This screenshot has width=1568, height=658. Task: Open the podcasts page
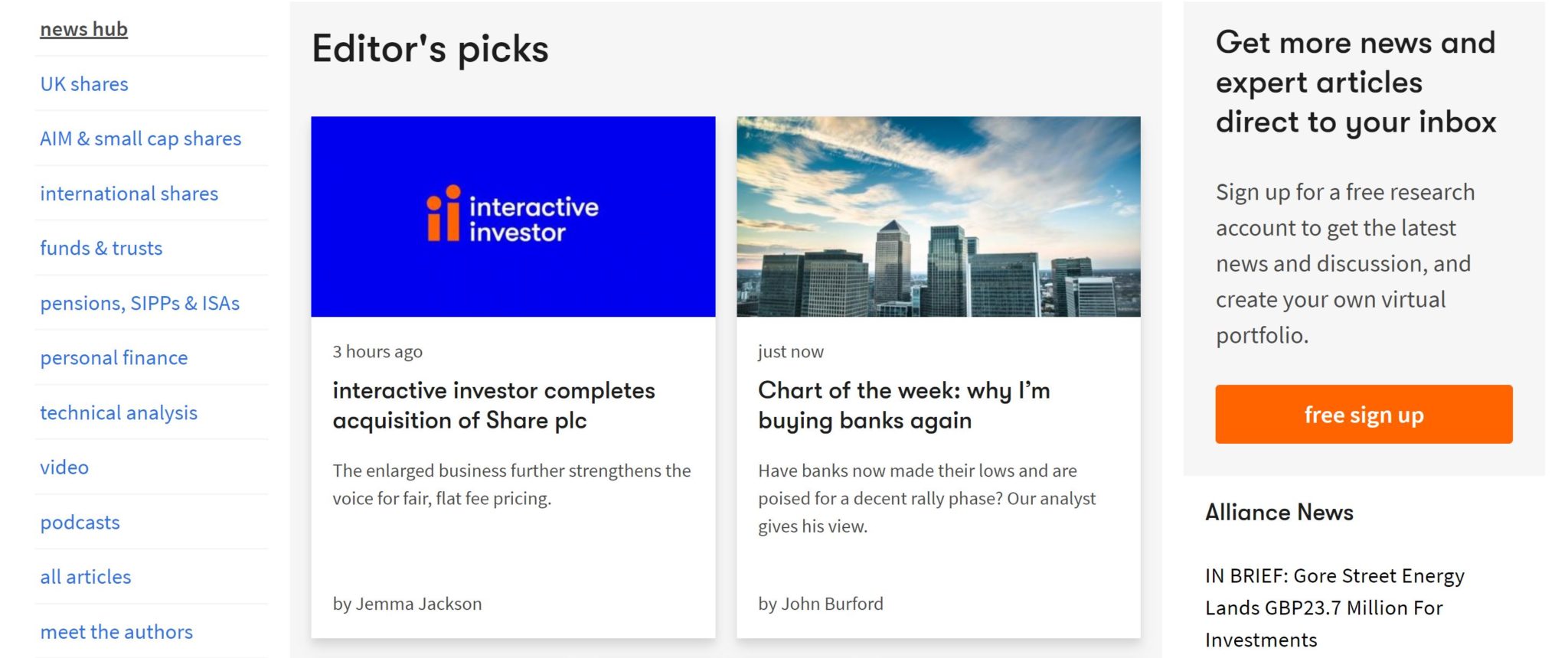click(x=80, y=523)
